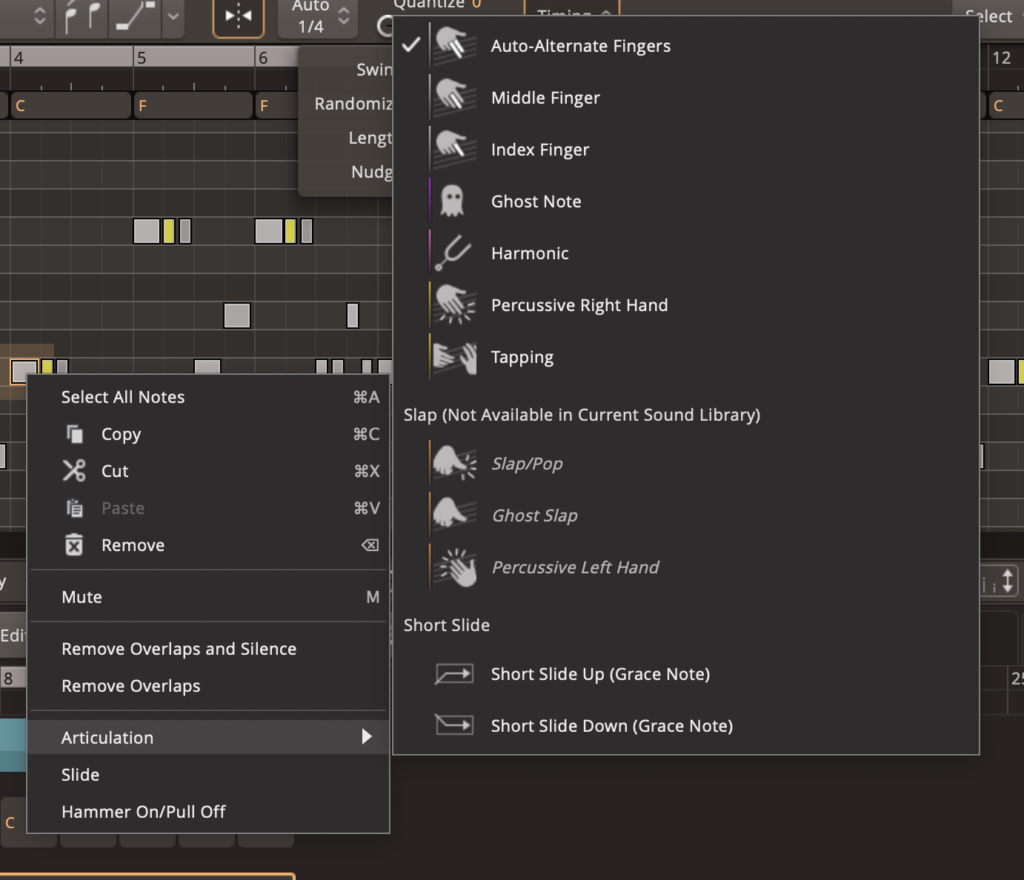
Task: Select Slide from the context menu
Action: [x=208, y=774]
